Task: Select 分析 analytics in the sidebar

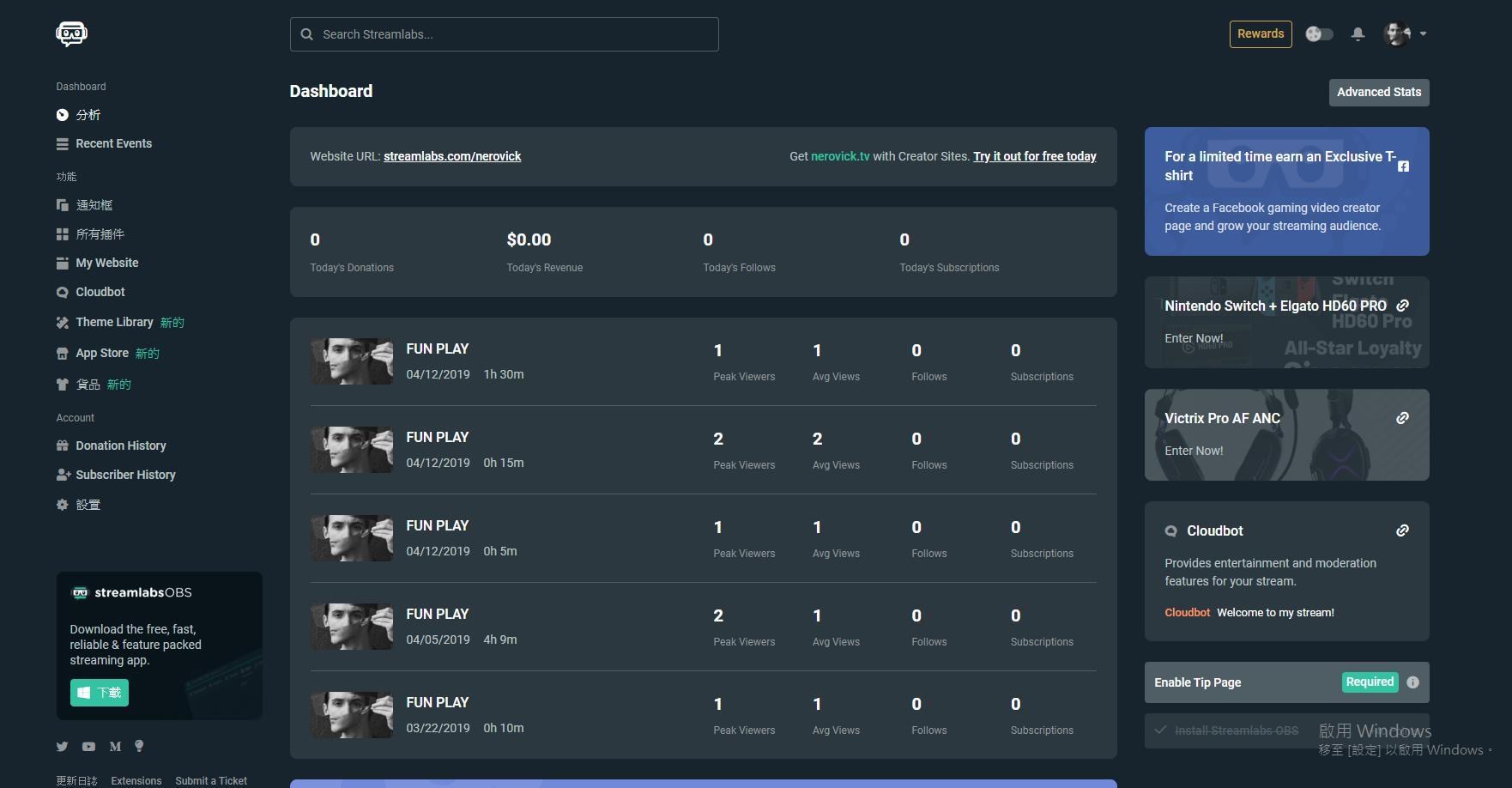Action: pos(88,114)
